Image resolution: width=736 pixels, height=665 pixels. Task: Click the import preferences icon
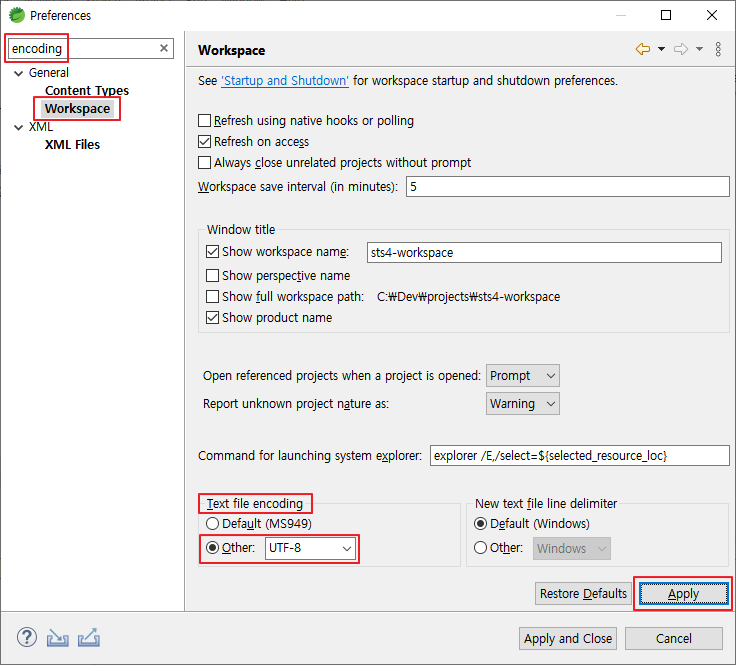point(57,638)
